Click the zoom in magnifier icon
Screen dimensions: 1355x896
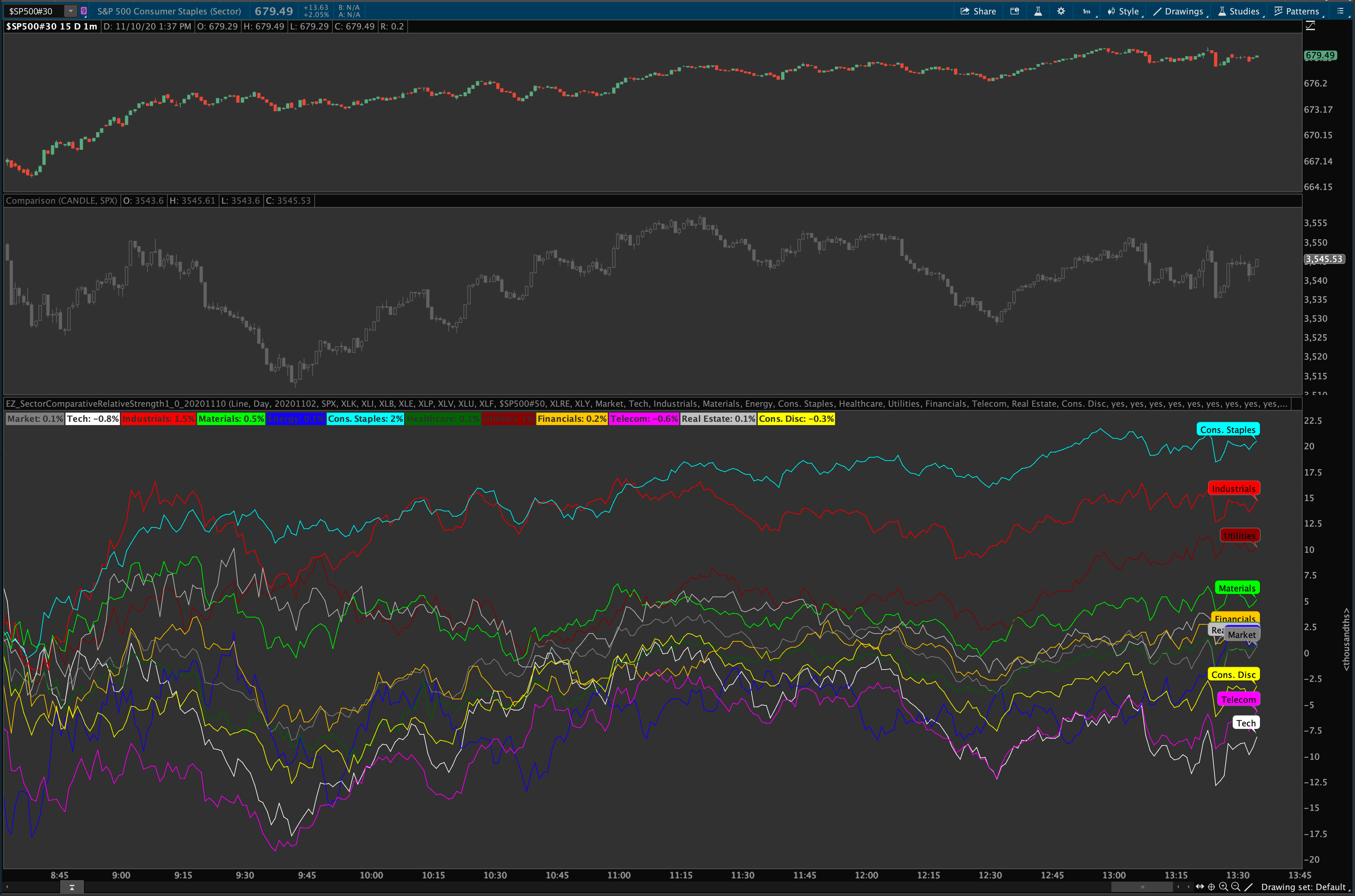click(1223, 886)
